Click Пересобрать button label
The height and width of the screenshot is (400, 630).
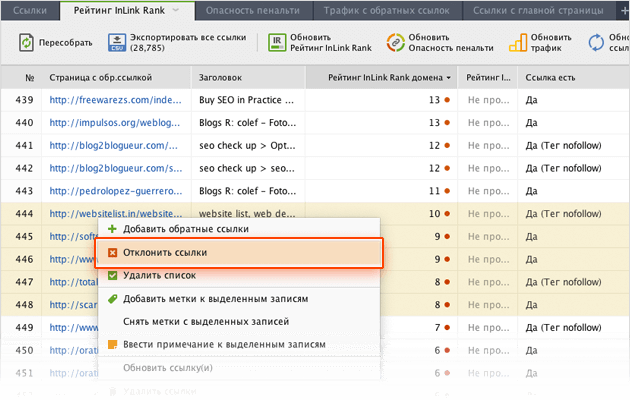[65, 43]
